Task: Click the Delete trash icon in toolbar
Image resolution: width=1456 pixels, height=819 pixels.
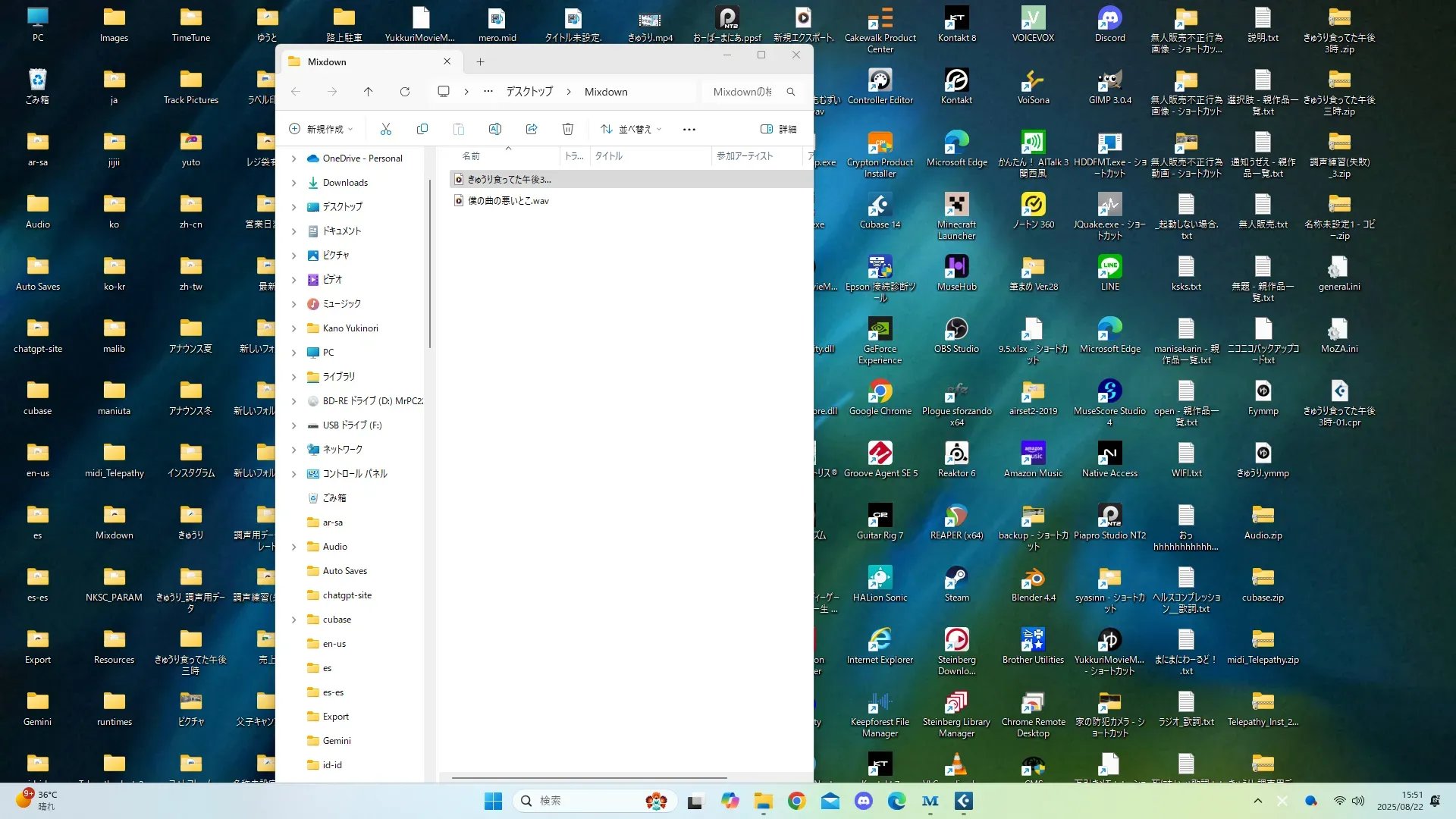Action: [x=568, y=129]
